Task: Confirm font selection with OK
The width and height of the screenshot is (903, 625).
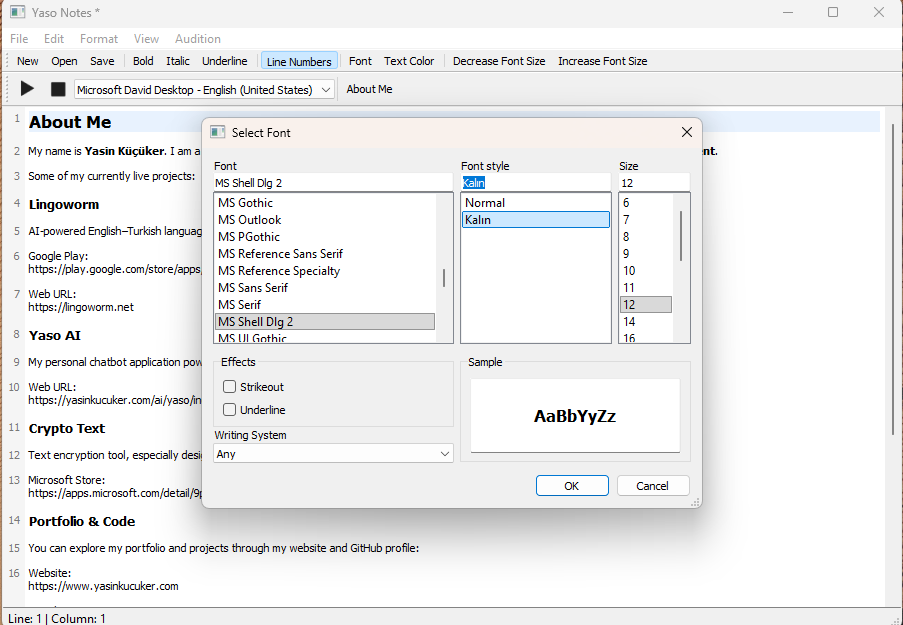Action: pos(571,486)
